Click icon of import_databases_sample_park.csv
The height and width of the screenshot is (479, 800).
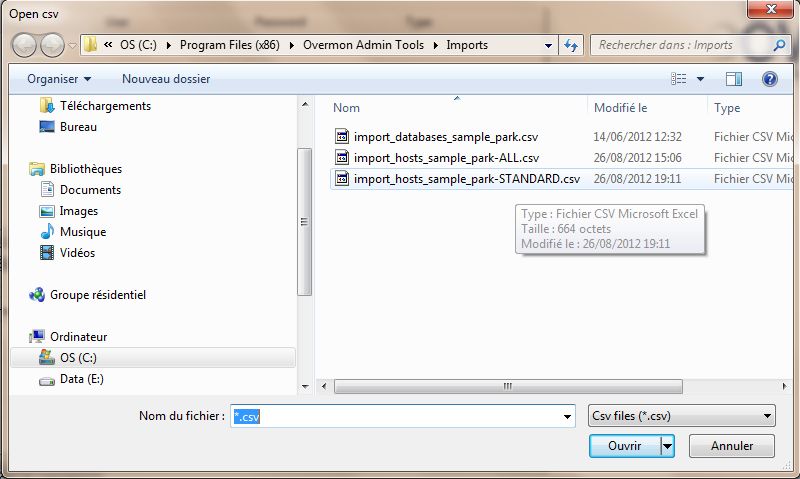(342, 136)
